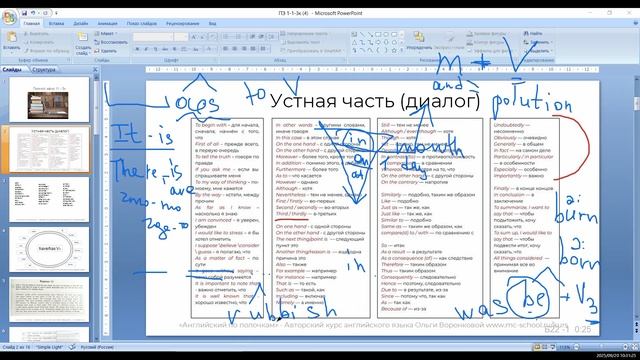Toggle align text right in Paragraph group
Image resolution: width=640 pixels, height=360 pixels.
coord(244,49)
